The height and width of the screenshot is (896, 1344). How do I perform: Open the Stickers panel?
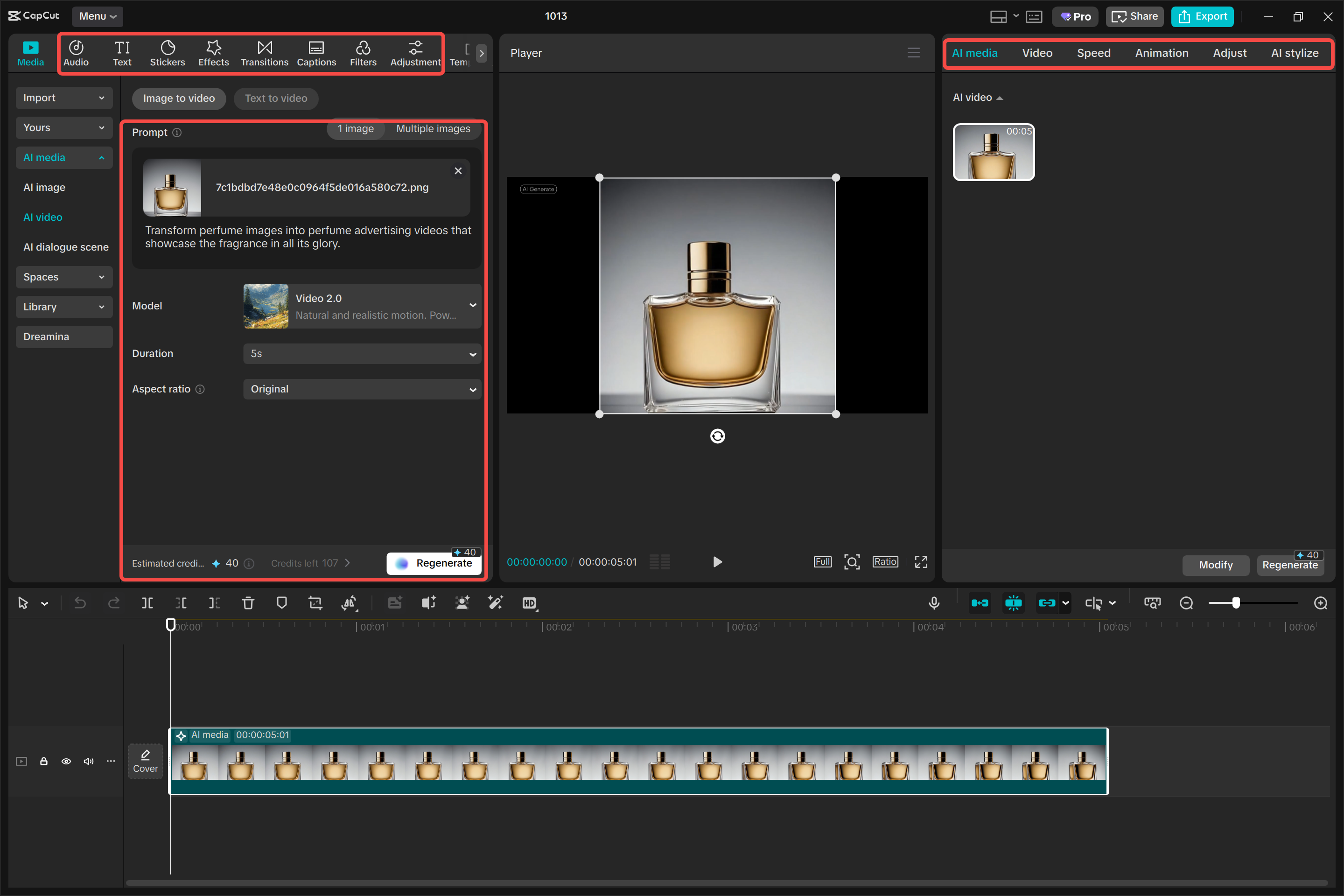168,53
